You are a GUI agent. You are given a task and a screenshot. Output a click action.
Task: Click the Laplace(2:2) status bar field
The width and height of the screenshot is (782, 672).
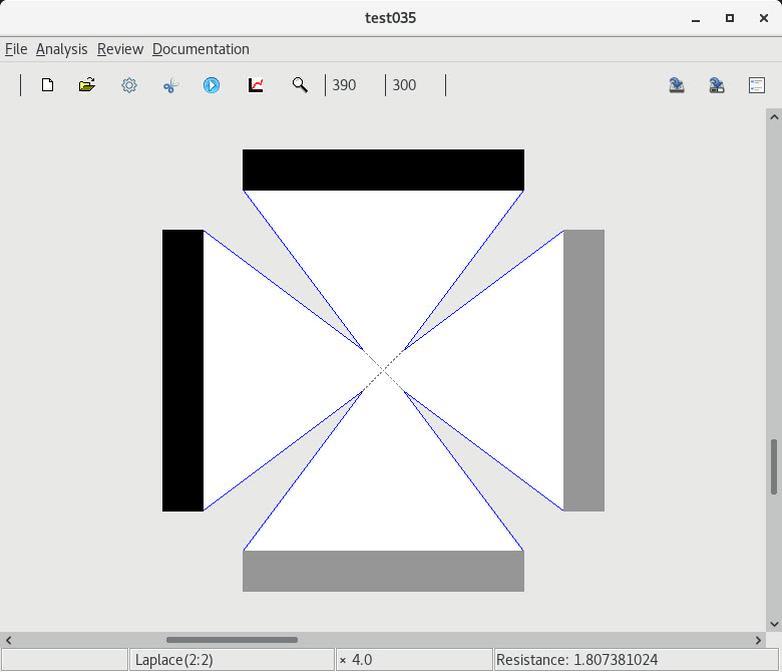click(x=231, y=660)
